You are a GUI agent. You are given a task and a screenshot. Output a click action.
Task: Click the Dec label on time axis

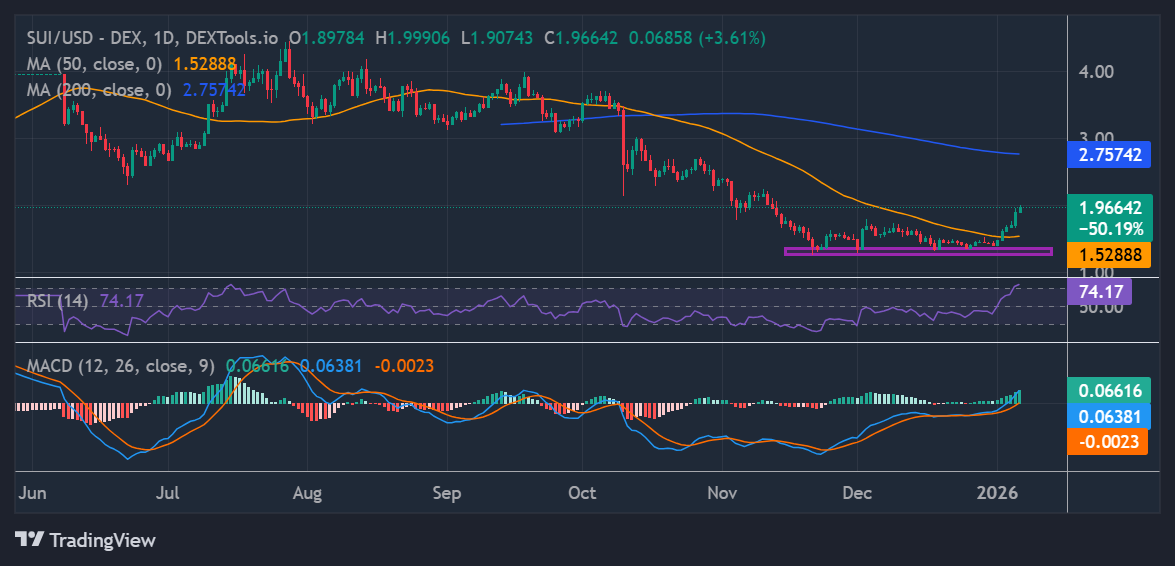(x=856, y=493)
